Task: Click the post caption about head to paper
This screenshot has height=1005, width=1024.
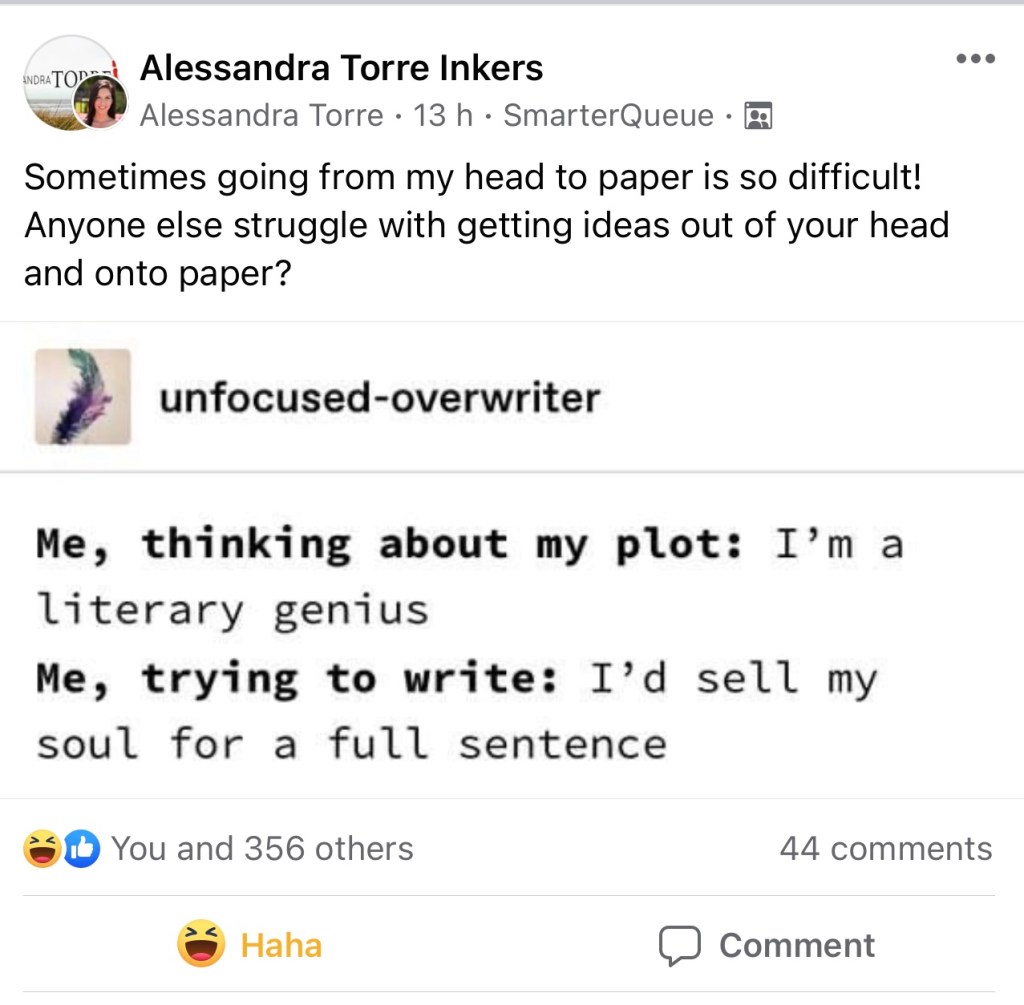Action: 486,225
